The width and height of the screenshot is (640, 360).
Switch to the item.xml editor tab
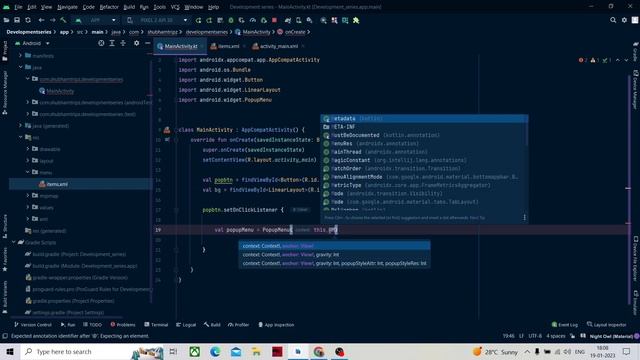[228, 46]
